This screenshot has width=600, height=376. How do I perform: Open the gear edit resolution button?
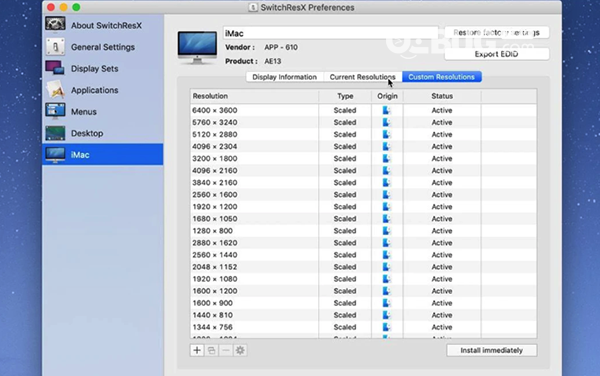click(240, 350)
